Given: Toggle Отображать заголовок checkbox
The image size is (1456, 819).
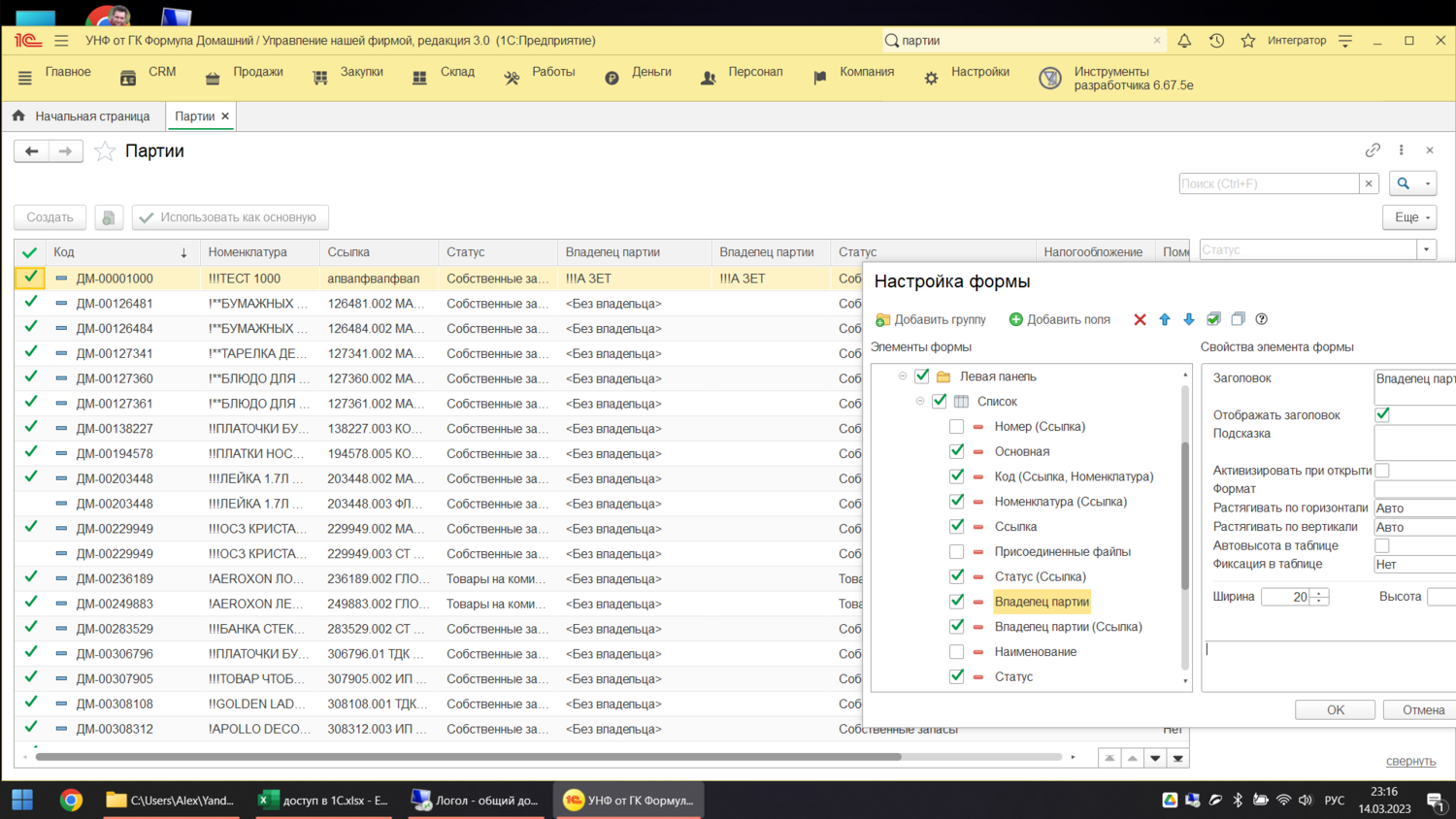Looking at the screenshot, I should pos(1382,414).
